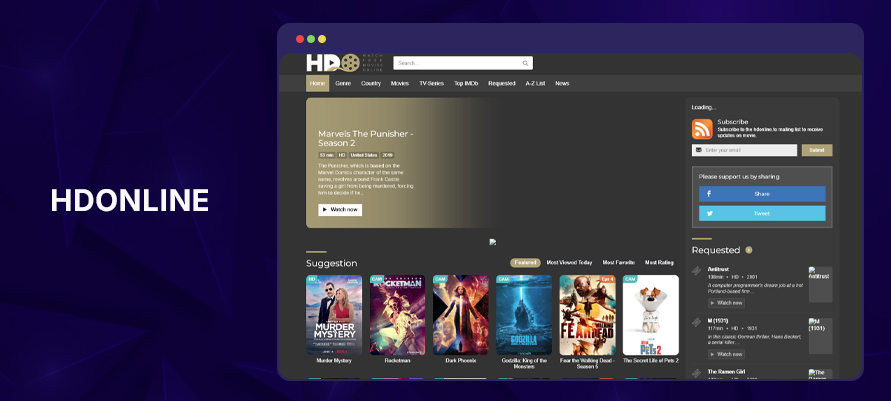Click Marvels The Punisher - Season 2 title

pos(365,138)
